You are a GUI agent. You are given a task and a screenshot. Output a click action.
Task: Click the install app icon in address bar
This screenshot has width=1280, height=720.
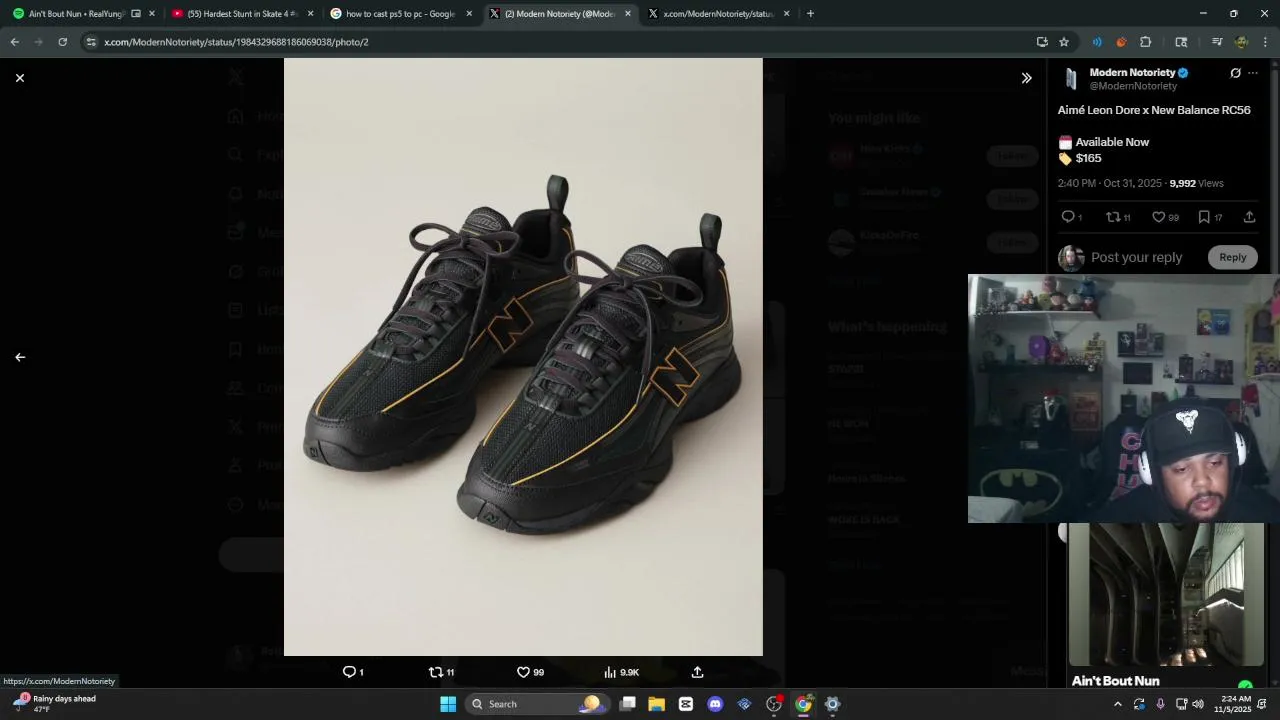tap(1042, 42)
